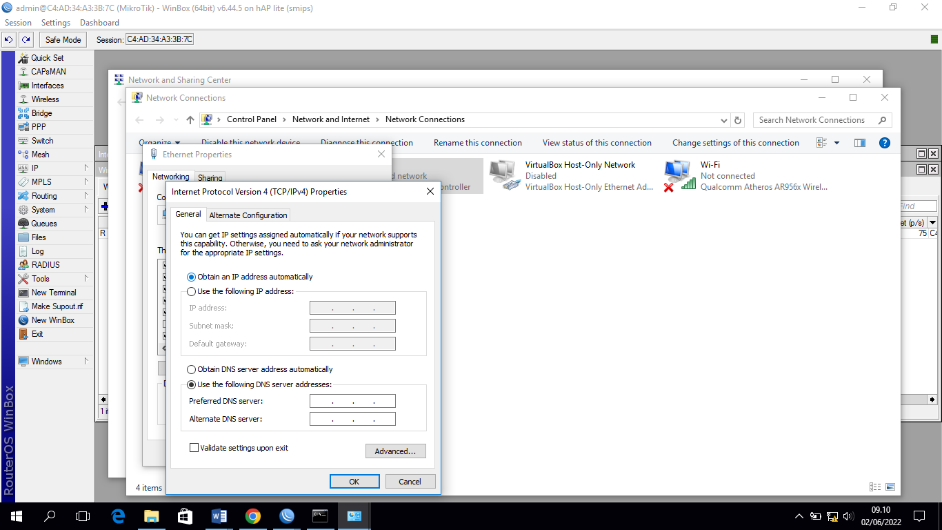Select VirtualBox Host-Only Network adapter
The width and height of the screenshot is (942, 530).
tap(571, 175)
